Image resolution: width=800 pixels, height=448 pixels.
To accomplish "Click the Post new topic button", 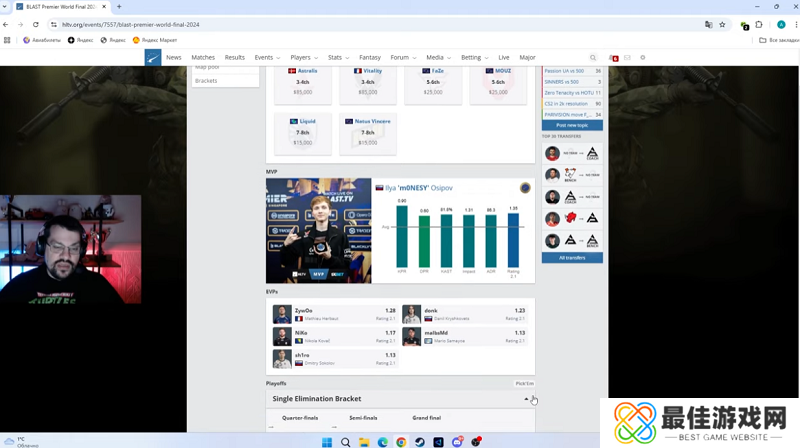I will (x=572, y=125).
